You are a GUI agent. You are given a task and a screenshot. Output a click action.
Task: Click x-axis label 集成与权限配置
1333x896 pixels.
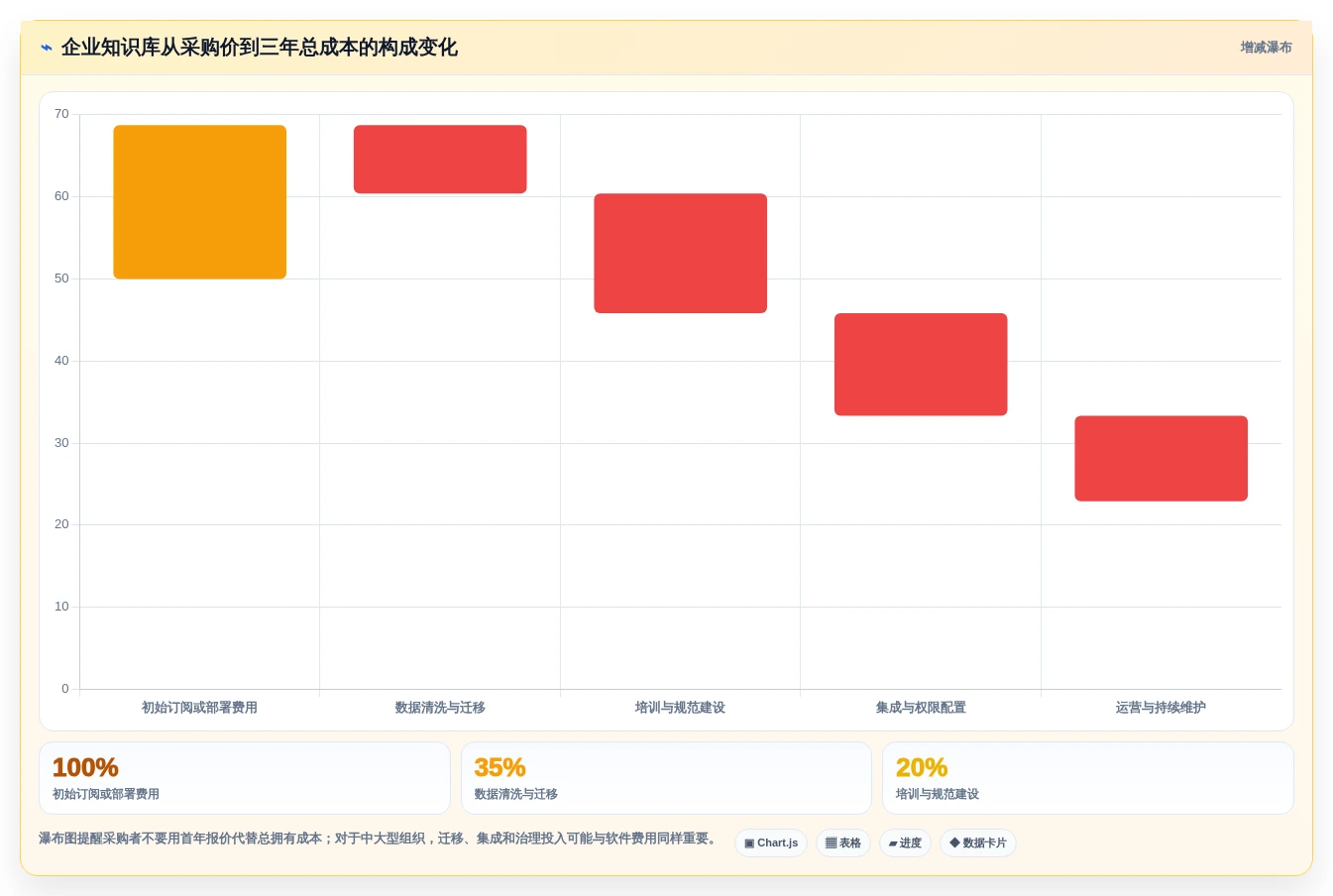coord(921,708)
